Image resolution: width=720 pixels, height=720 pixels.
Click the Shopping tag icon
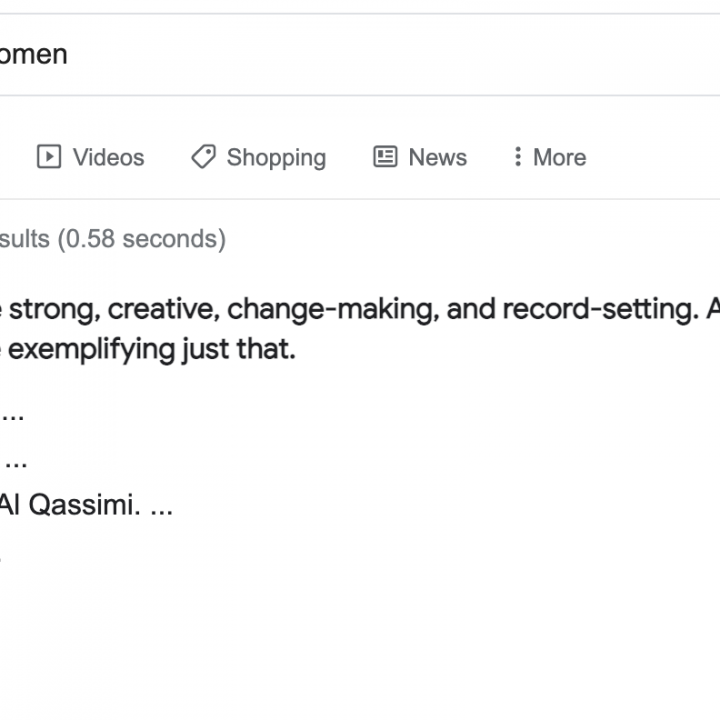(x=203, y=157)
